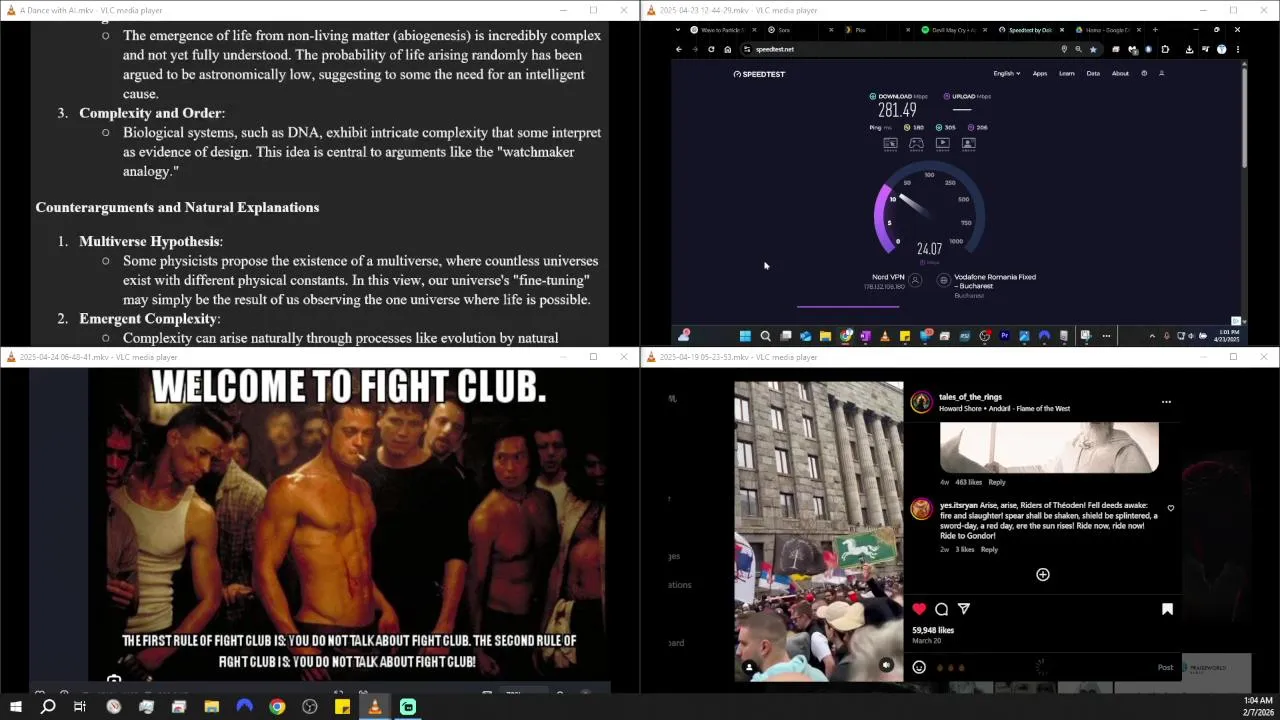1280x720 pixels.
Task: Like the yes.itsryan comment heart
Action: click(1170, 508)
